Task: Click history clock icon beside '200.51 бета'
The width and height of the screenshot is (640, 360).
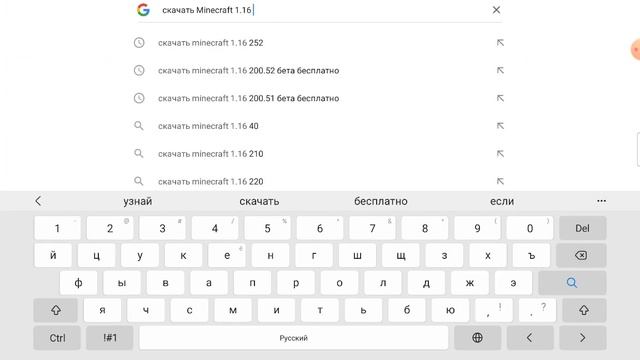Action: 139,98
